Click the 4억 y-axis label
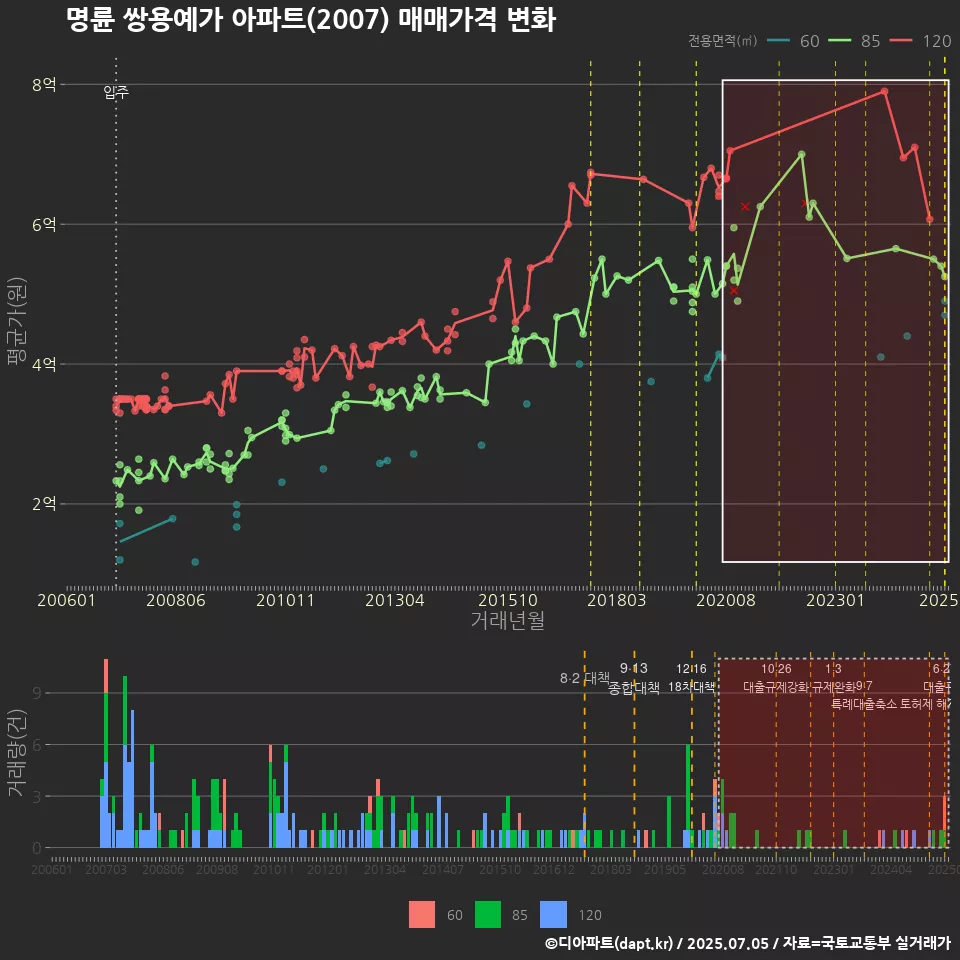960x960 pixels. 44,364
